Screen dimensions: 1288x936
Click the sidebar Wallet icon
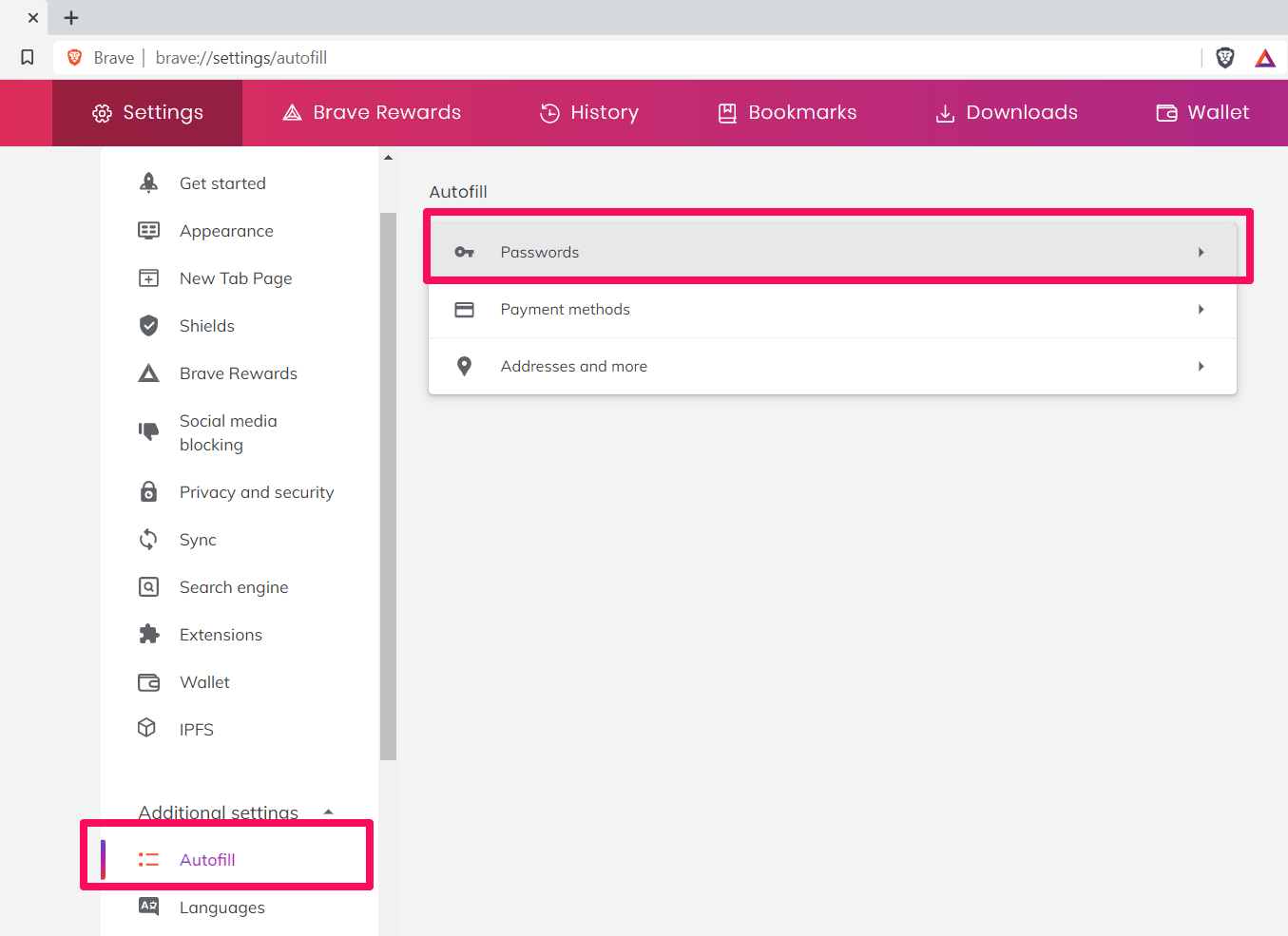click(148, 682)
